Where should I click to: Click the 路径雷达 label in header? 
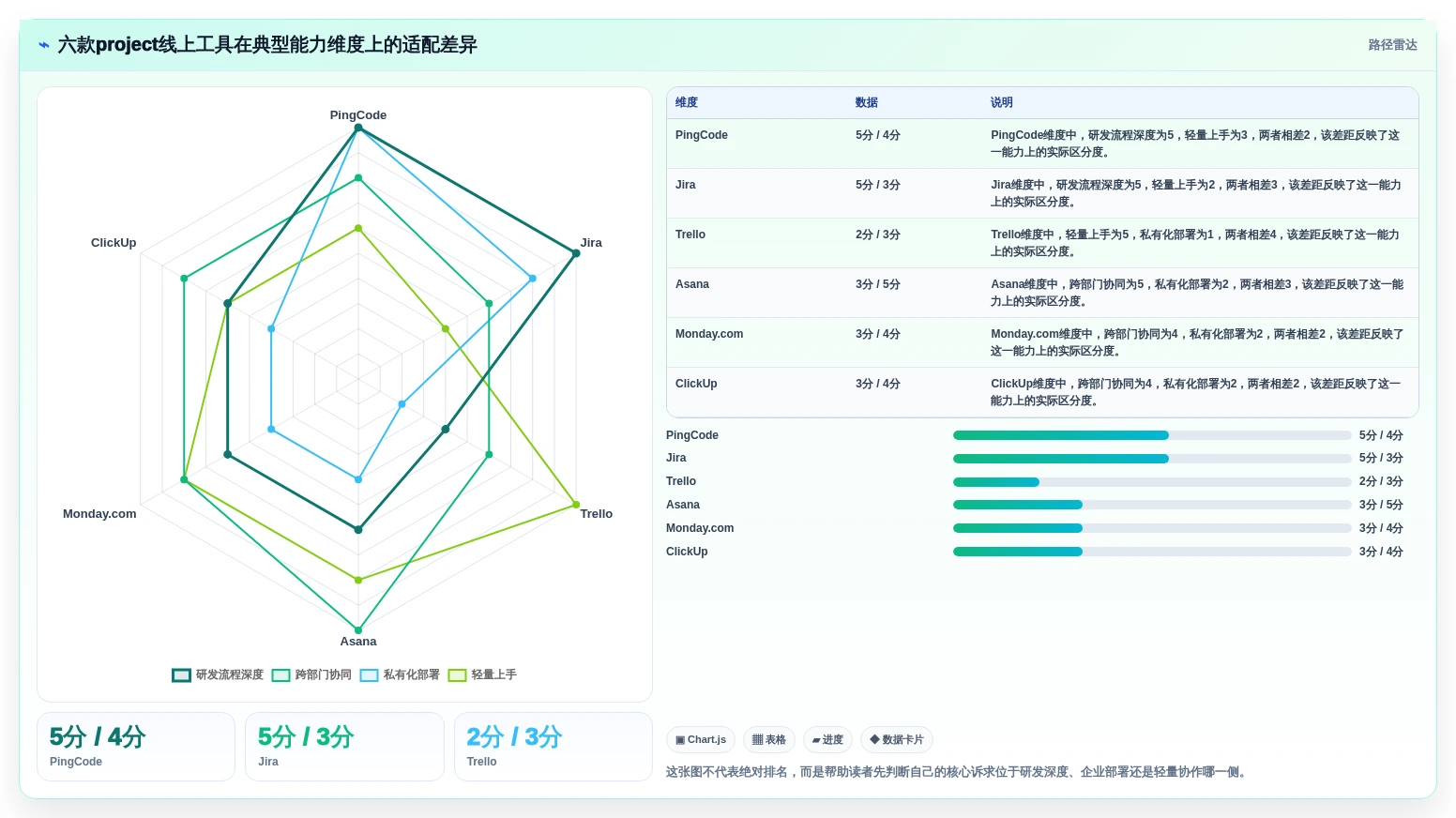pyautogui.click(x=1392, y=45)
